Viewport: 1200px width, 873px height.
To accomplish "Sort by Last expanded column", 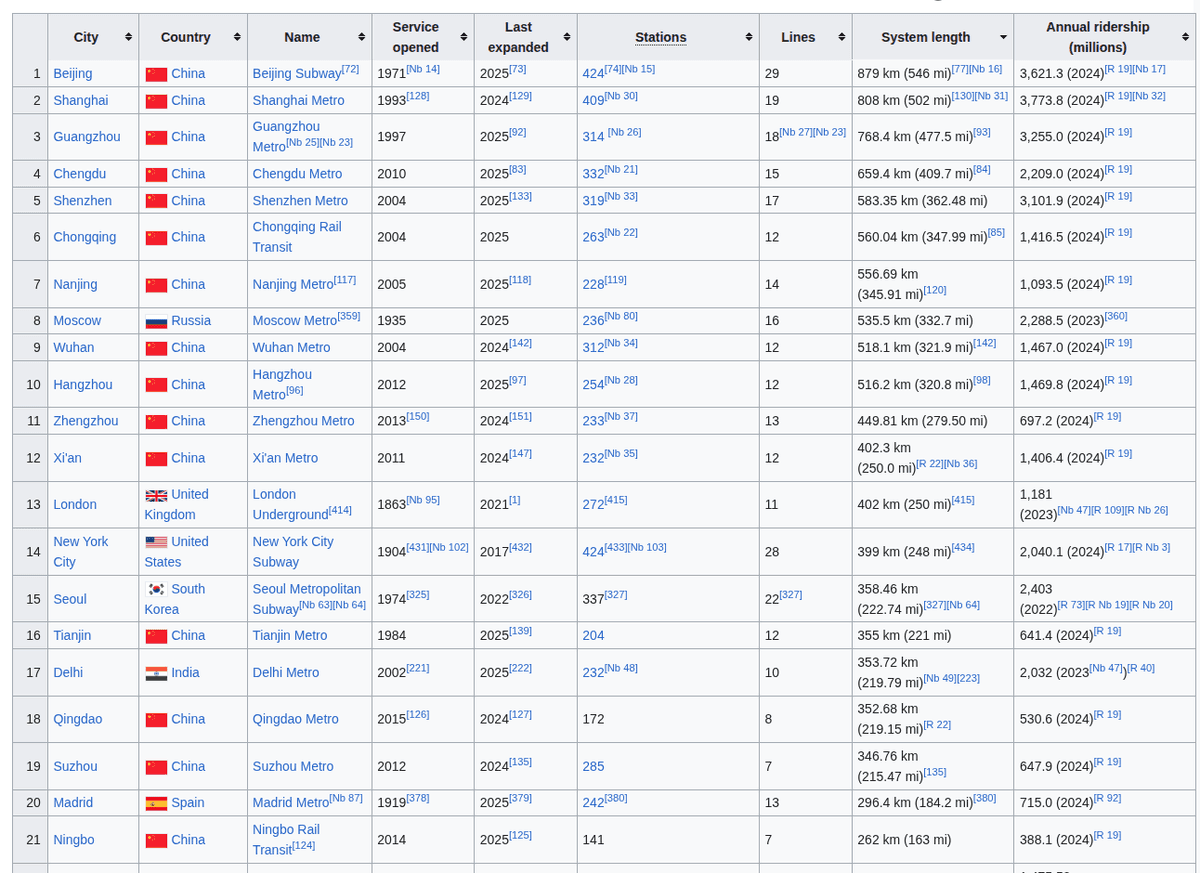I will [567, 37].
